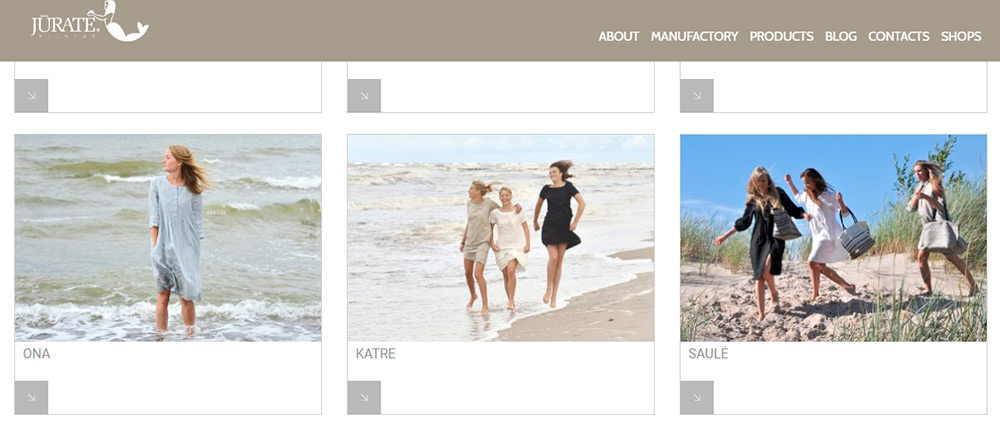This screenshot has width=1000, height=424.
Task: Select SHOPS in the navigation bar
Action: click(960, 36)
